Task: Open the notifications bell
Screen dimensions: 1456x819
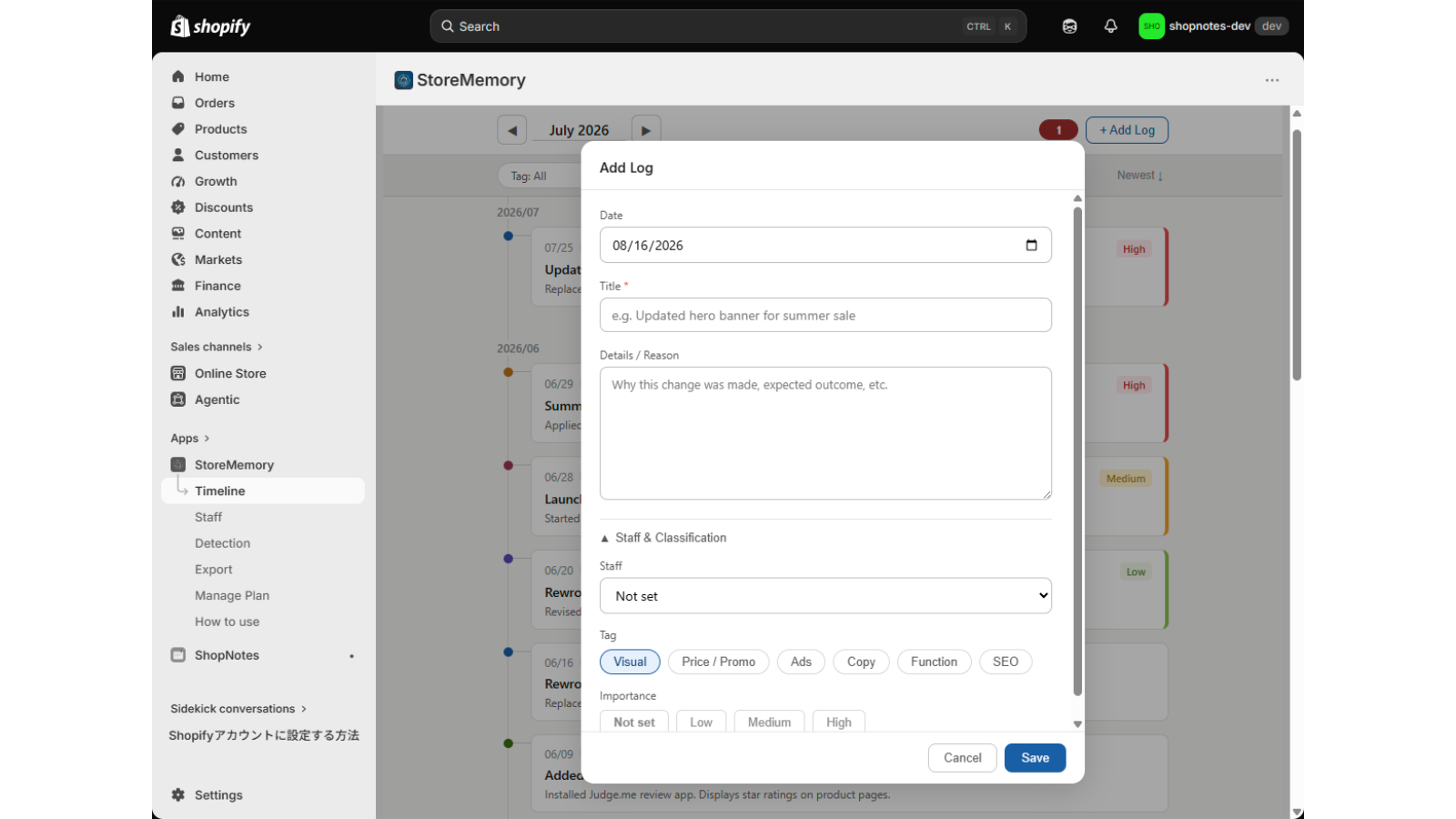Action: coord(1110,26)
